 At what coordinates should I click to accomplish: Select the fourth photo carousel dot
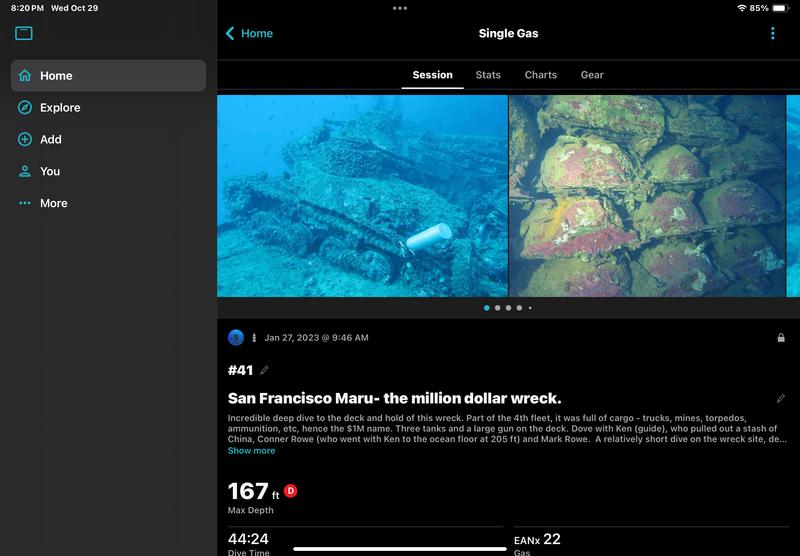click(519, 308)
